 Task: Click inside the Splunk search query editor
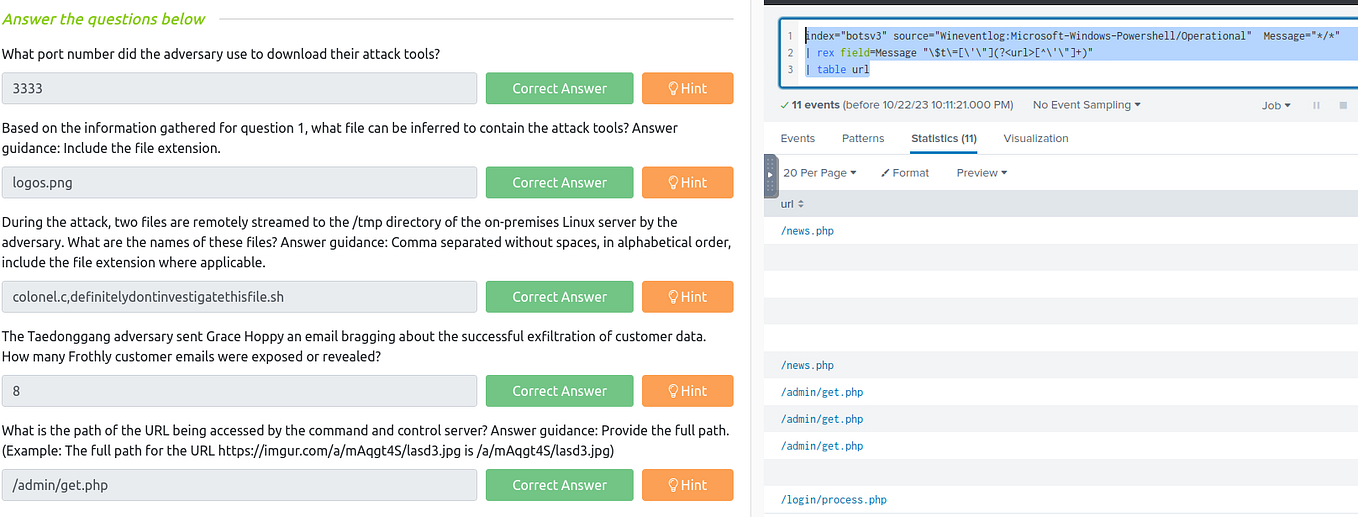[x=1068, y=53]
